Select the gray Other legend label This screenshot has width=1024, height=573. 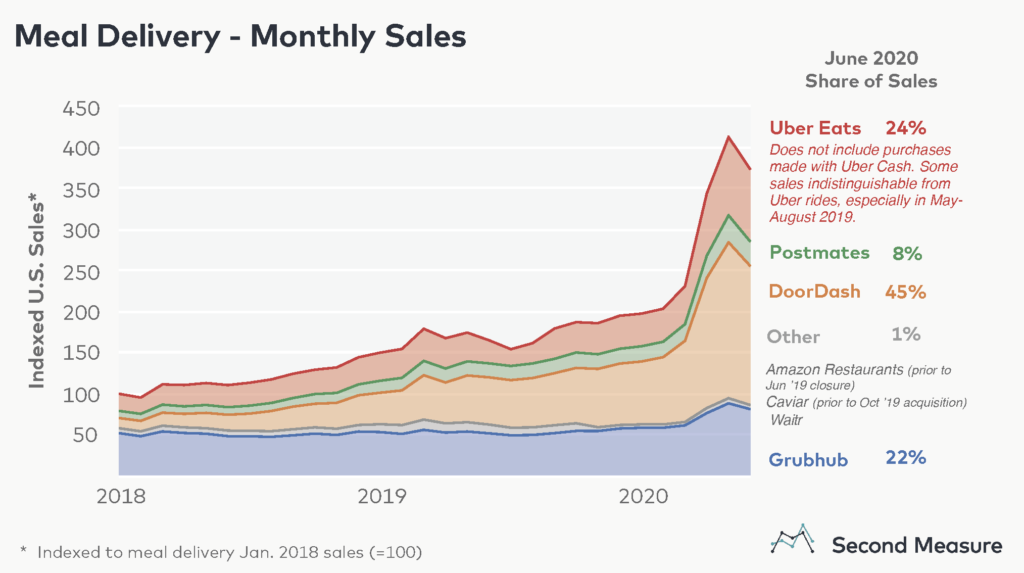tap(795, 337)
